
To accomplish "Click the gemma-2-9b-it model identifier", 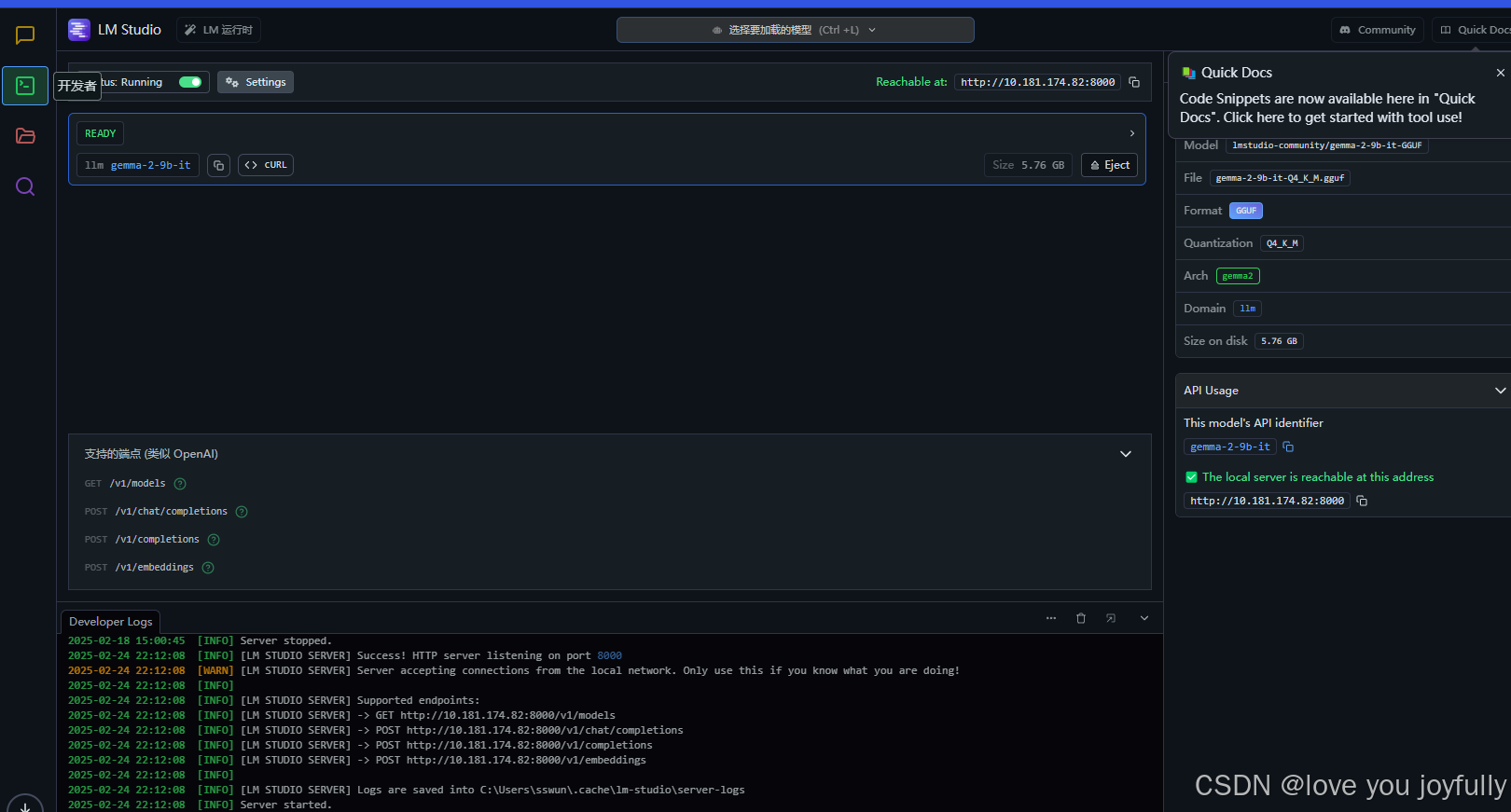I will pos(138,165).
